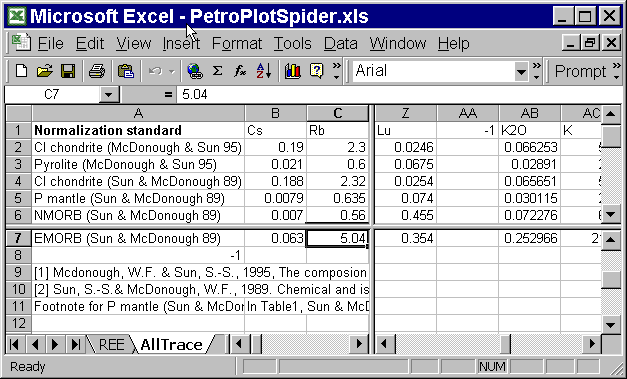Save the workbook with the floppy disk icon
This screenshot has height=379, width=627.
68,71
